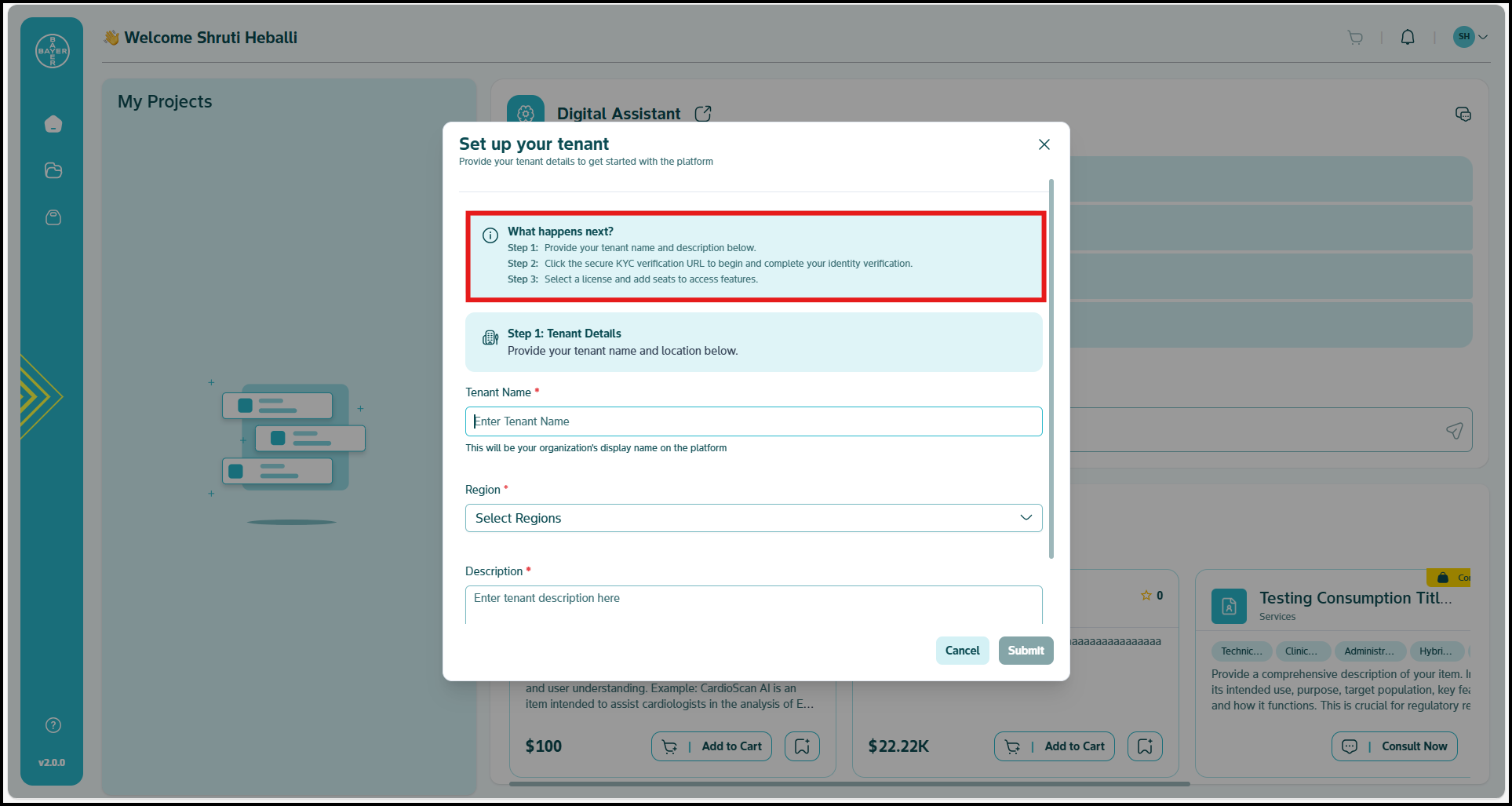The image size is (1512, 806).
Task: Click the Tenant Name input field
Action: coord(753,421)
